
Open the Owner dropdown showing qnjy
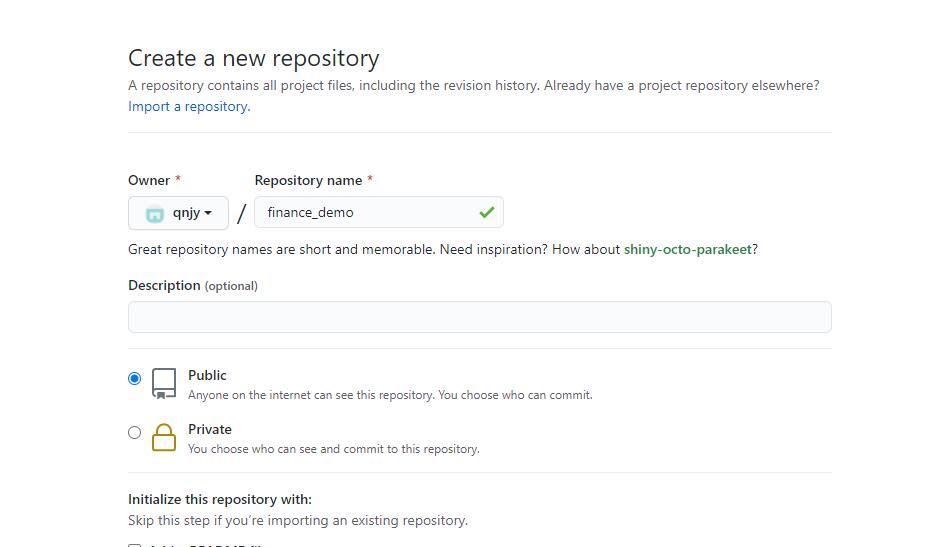click(x=178, y=213)
